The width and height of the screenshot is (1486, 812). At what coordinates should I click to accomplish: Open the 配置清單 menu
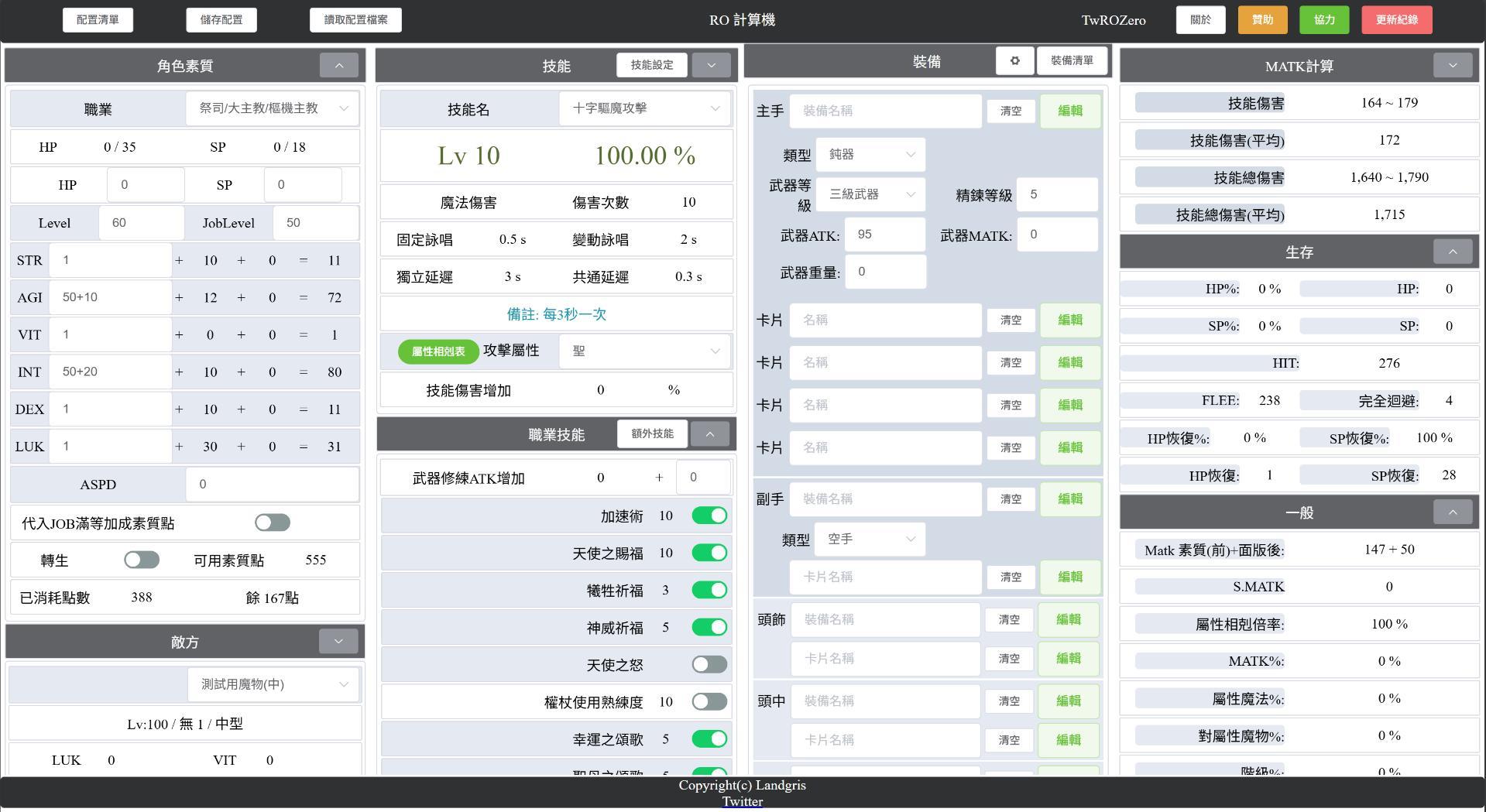point(98,20)
